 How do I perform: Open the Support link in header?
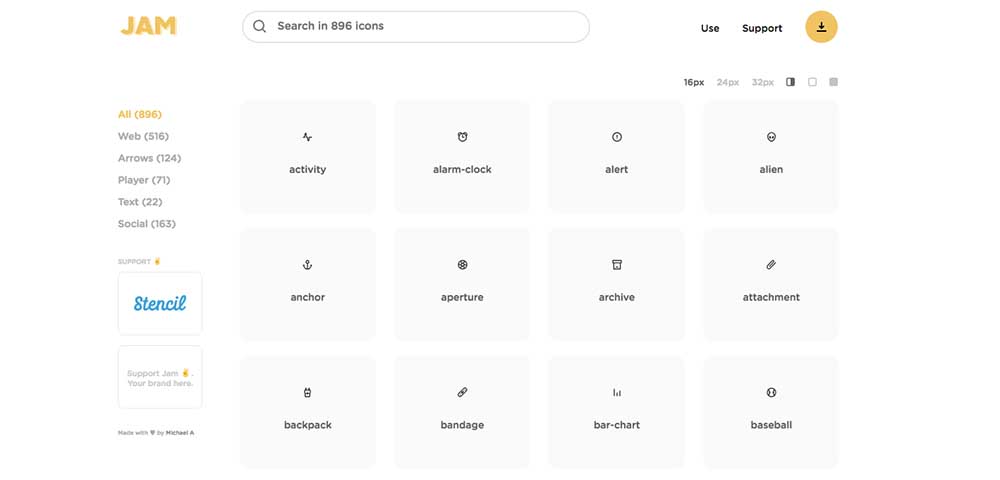point(762,28)
